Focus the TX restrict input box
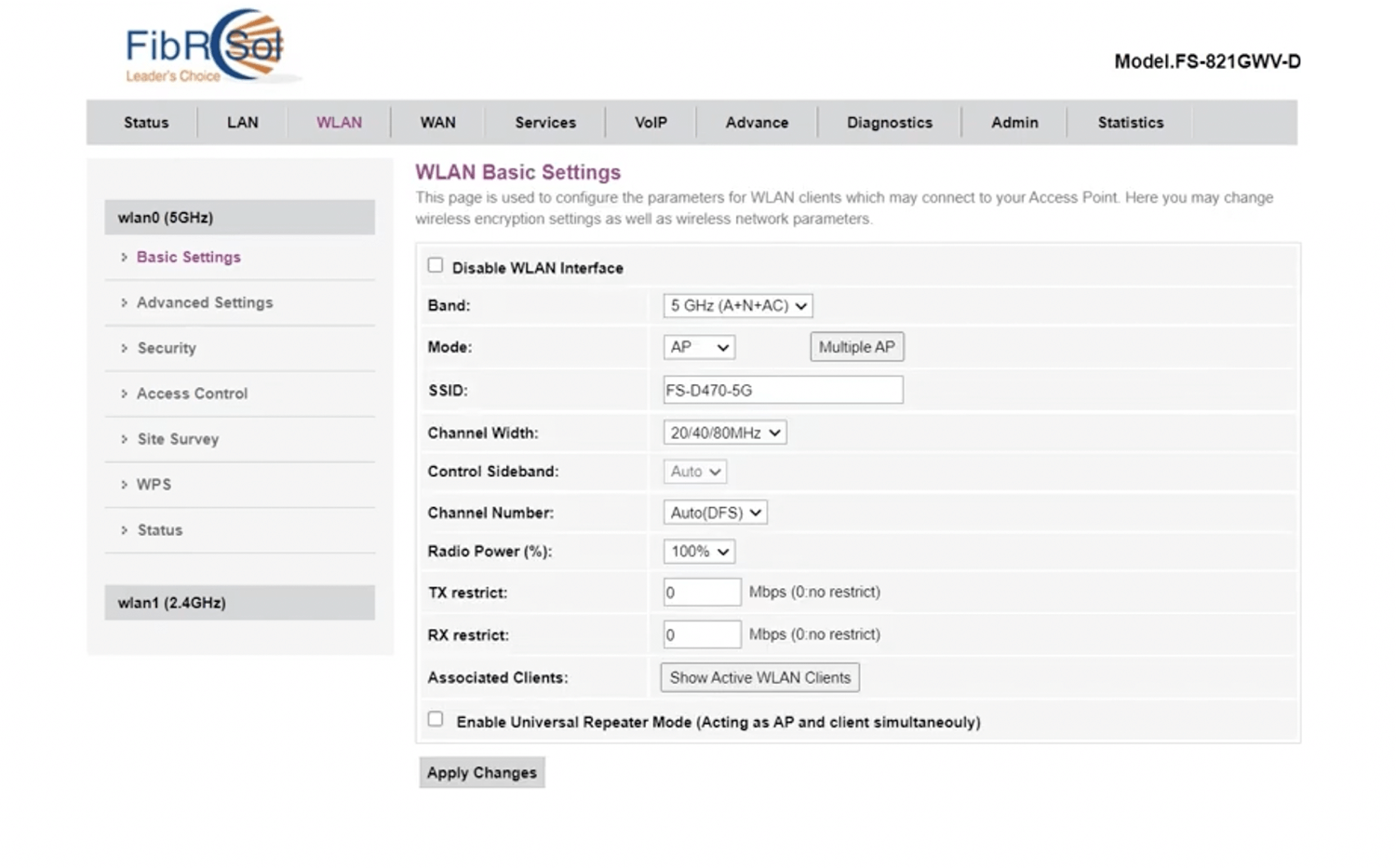The image size is (1396, 868). [x=702, y=593]
